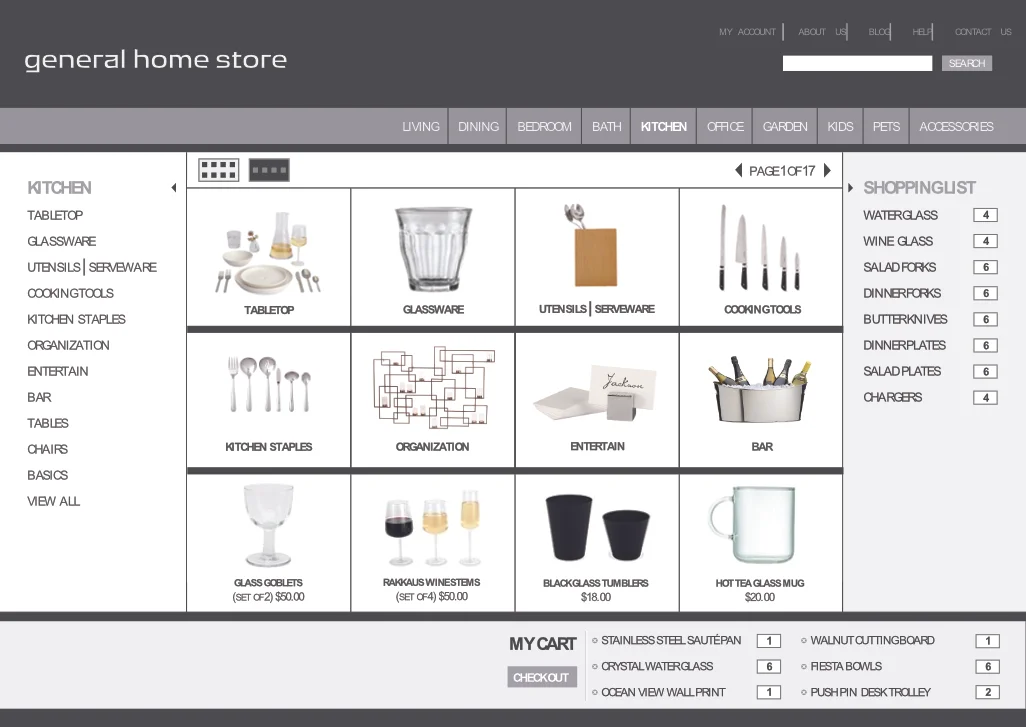Viewport: 1026px width, 727px height.
Task: Toggle marker next to OCEAN VIEW WALL PRINT
Action: (x=594, y=691)
